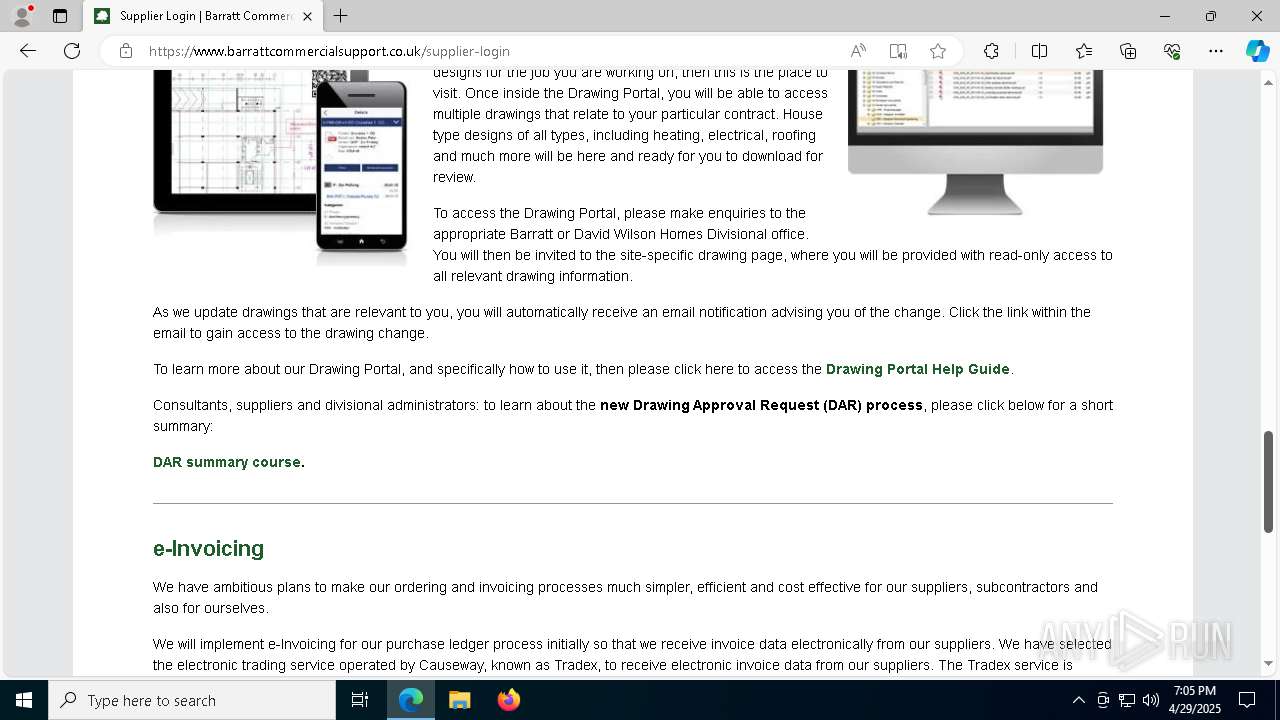Open Copilot sidebar icon
Image resolution: width=1280 pixels, height=720 pixels.
(1257, 51)
